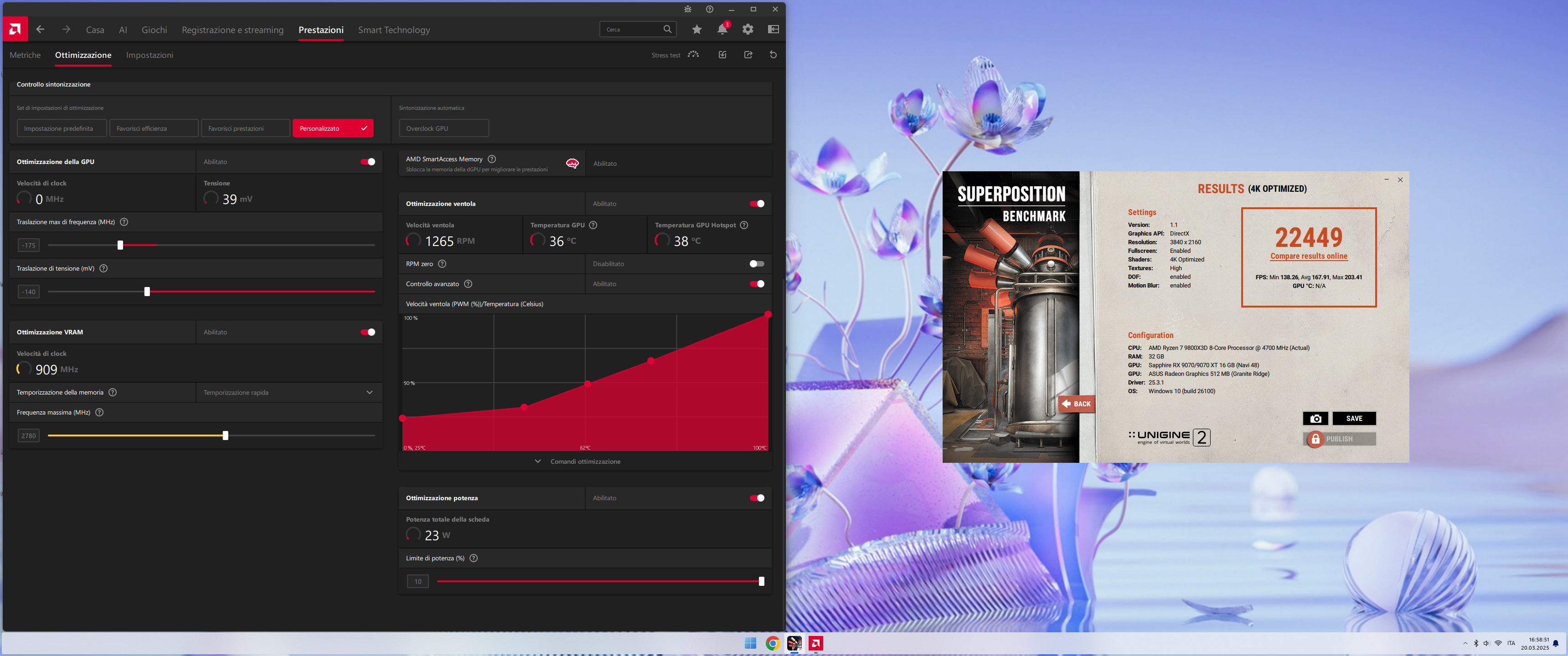Click the export profile share icon
Screen dimensions: 1568x656
point(748,55)
